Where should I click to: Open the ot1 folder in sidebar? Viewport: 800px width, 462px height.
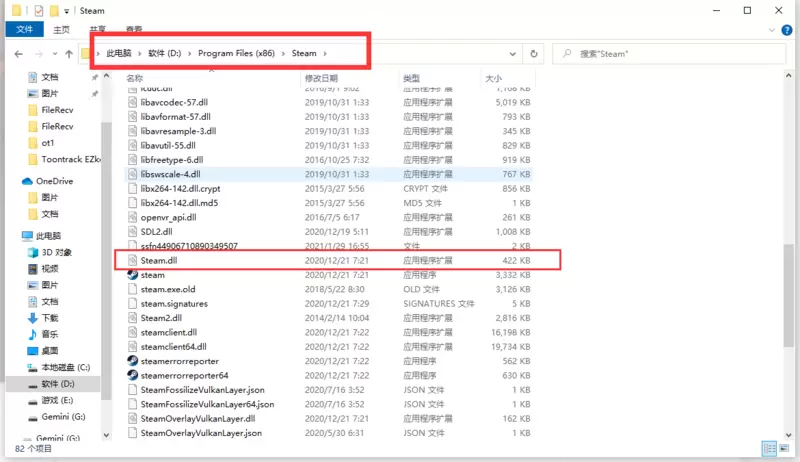point(47,143)
